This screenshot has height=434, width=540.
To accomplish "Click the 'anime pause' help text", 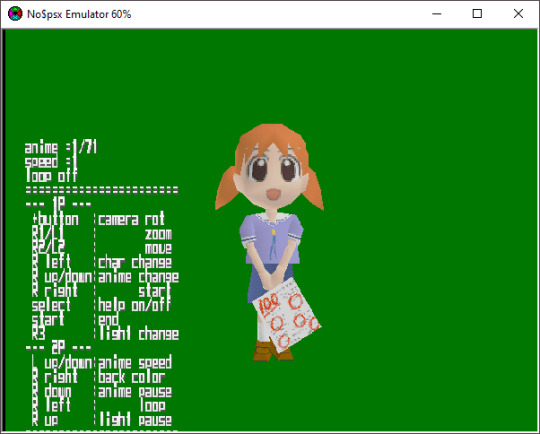I will (x=135, y=392).
